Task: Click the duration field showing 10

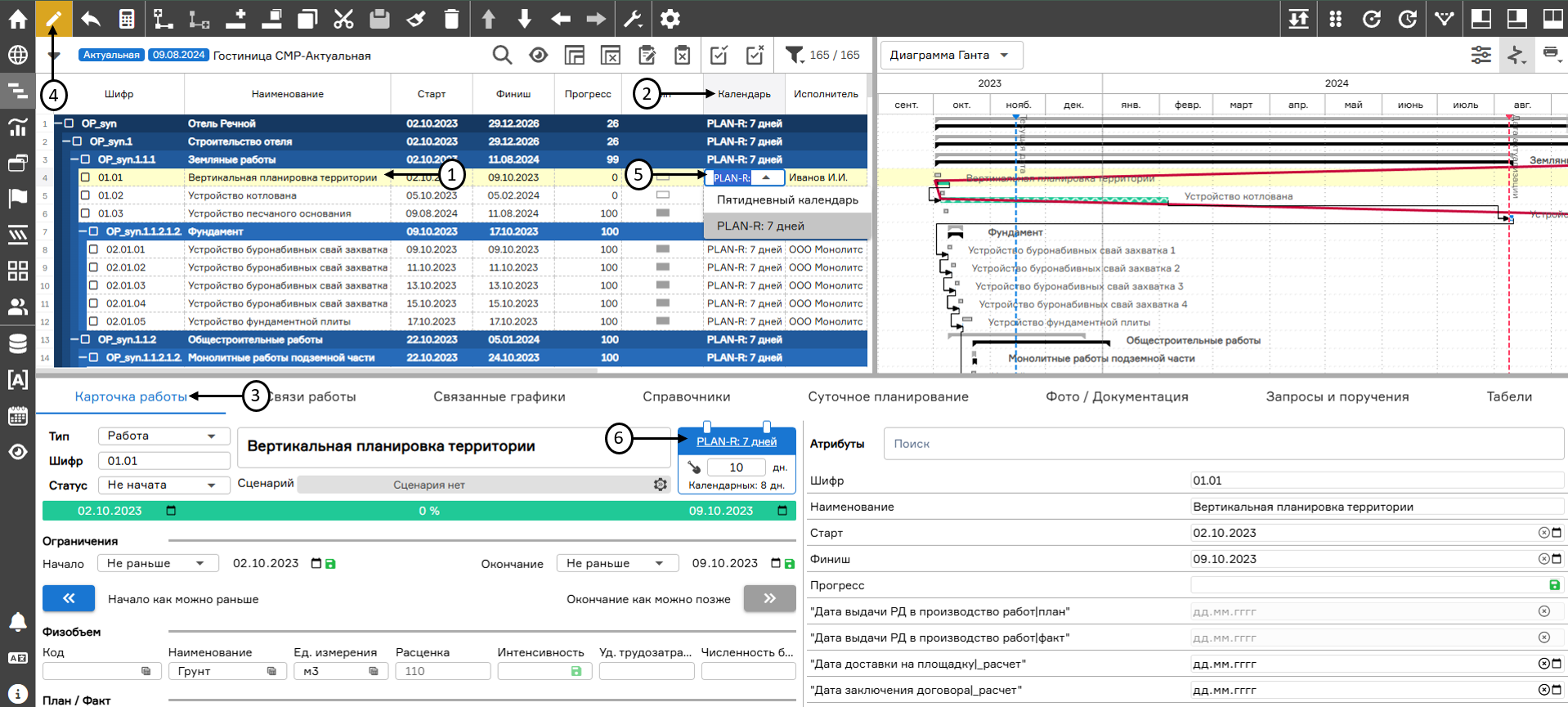Action: click(736, 468)
